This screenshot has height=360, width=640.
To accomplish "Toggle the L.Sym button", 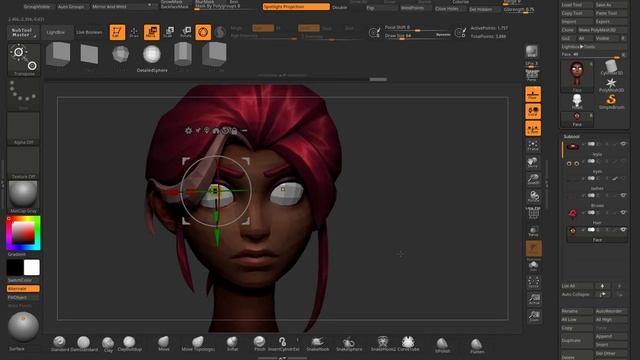I will pos(533,129).
